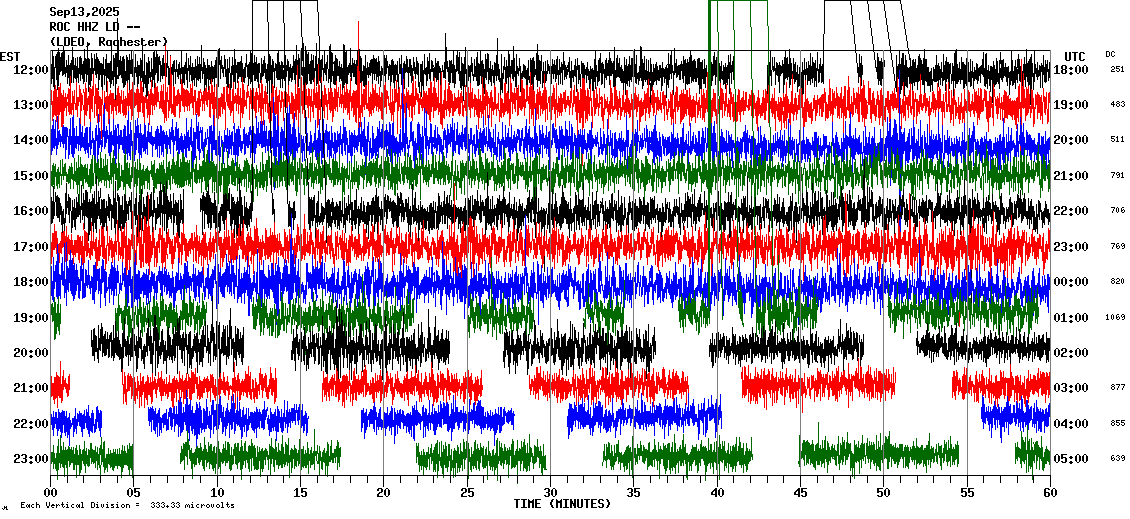
Task: Click the Sep13,2025 date header
Action: coord(83,12)
